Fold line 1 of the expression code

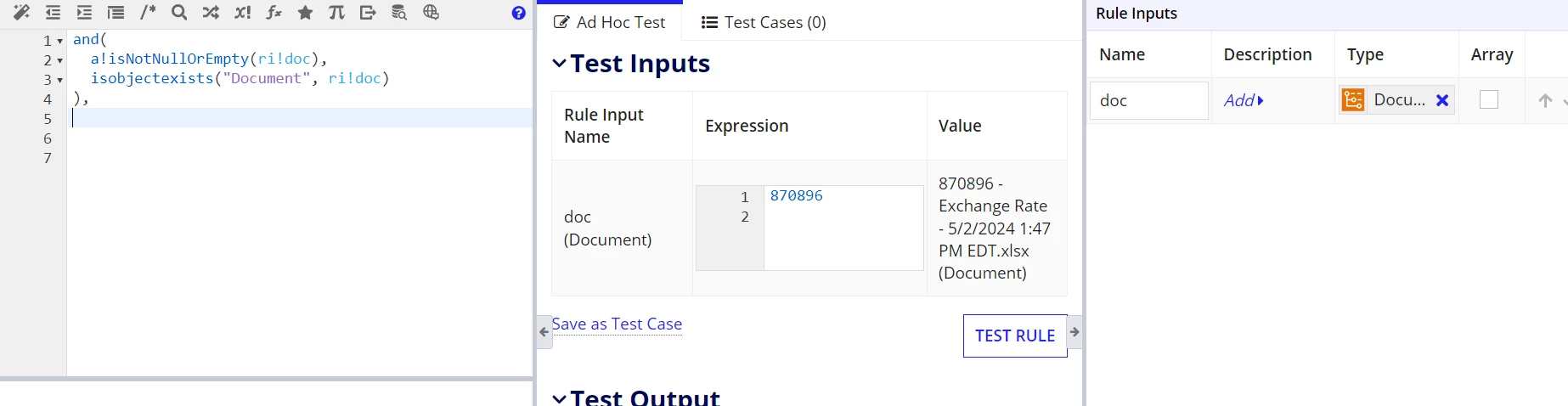[x=60, y=41]
